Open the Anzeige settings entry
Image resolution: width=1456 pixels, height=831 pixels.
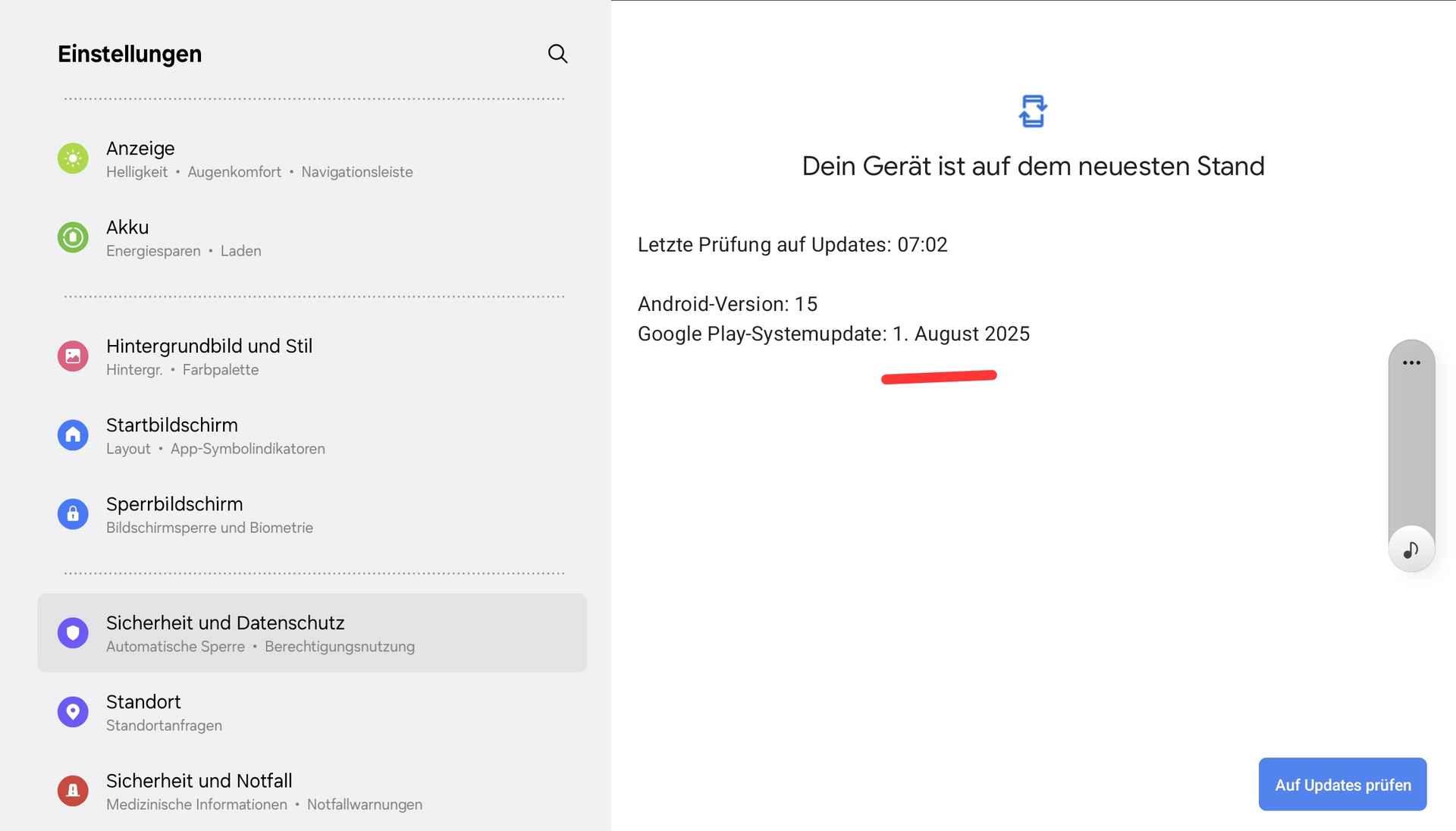pyautogui.click(x=141, y=149)
